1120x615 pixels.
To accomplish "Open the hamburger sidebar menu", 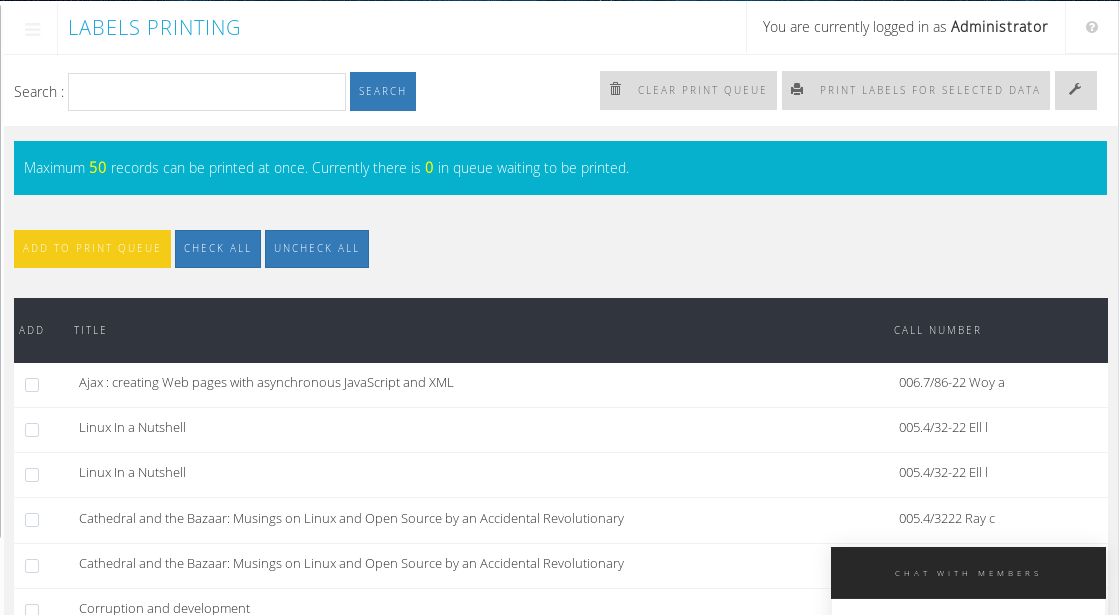I will click(32, 29).
